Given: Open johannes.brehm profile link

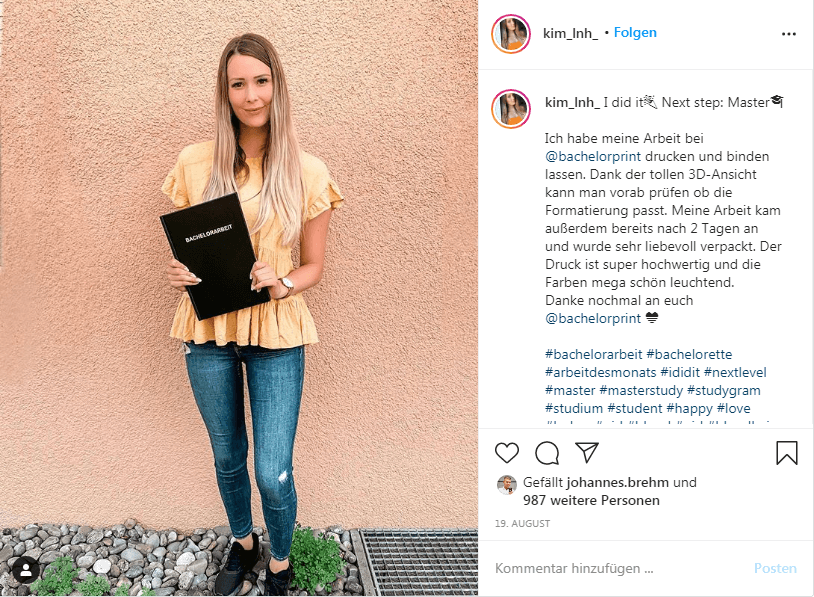Looking at the screenshot, I should click(x=617, y=482).
